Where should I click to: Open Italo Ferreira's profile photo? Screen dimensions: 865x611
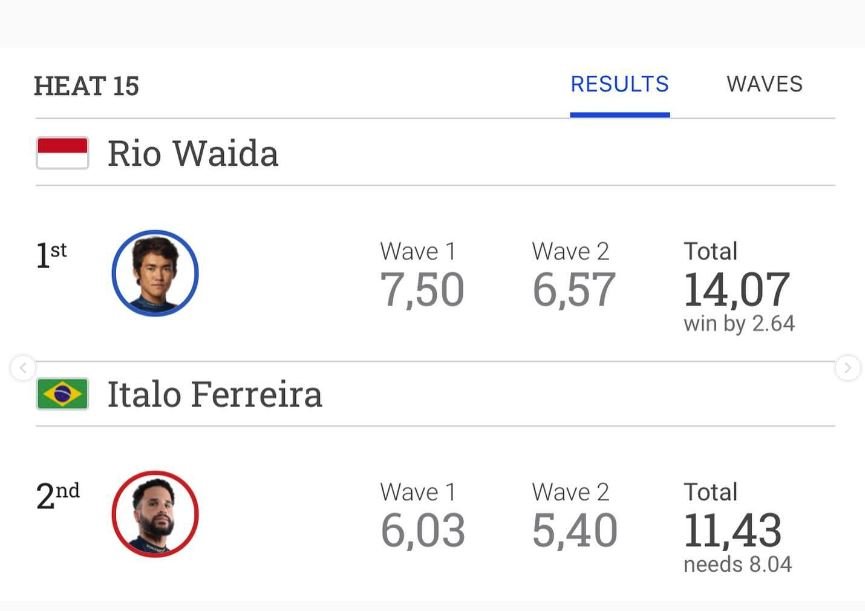(155, 514)
